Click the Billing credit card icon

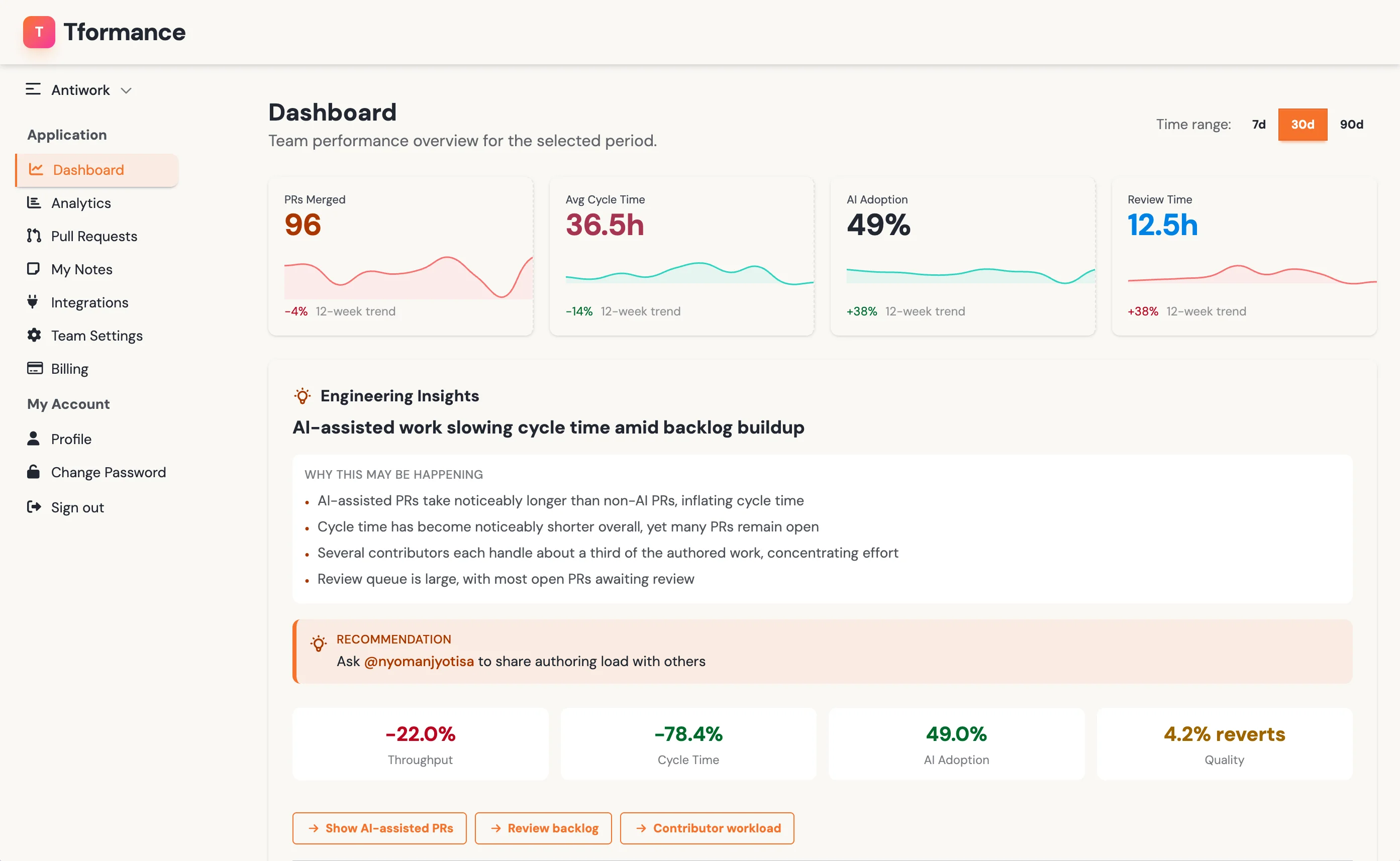[35, 368]
